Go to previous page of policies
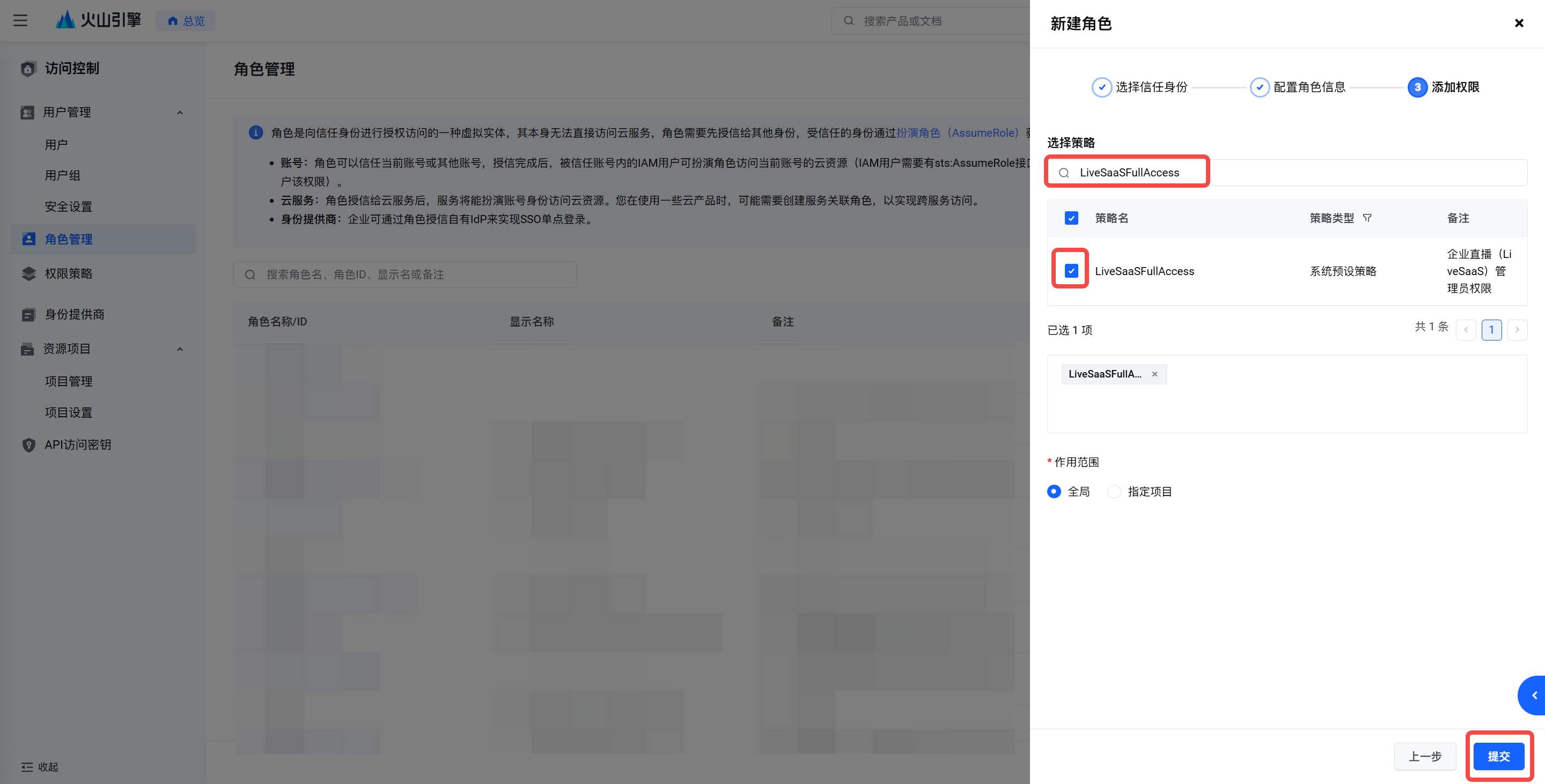This screenshot has width=1545, height=784. [1466, 330]
